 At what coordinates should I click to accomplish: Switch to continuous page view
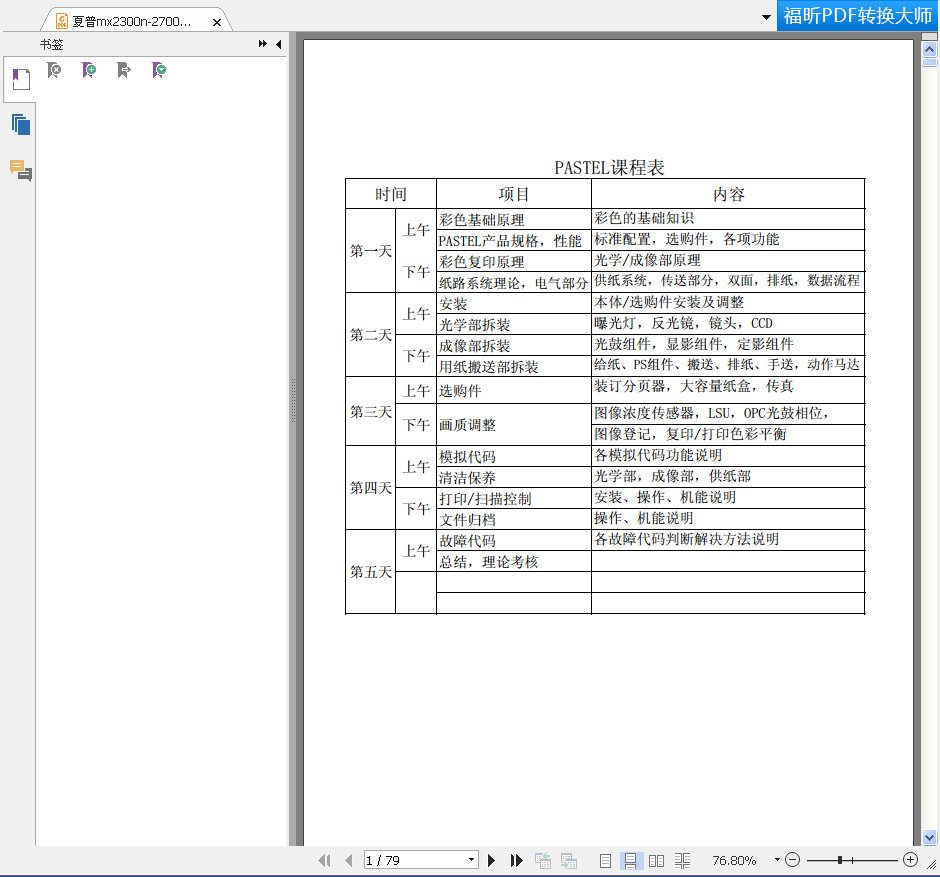(630, 861)
